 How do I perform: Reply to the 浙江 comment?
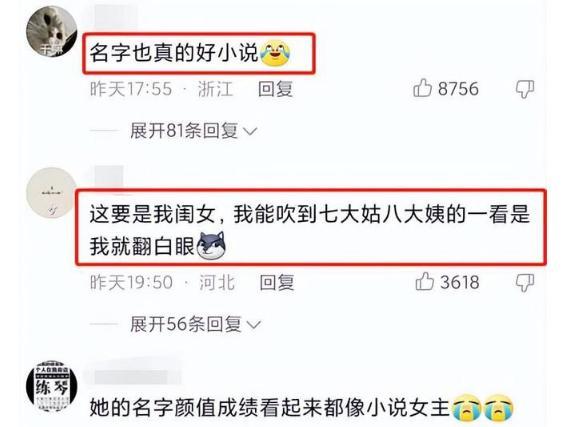click(x=275, y=89)
